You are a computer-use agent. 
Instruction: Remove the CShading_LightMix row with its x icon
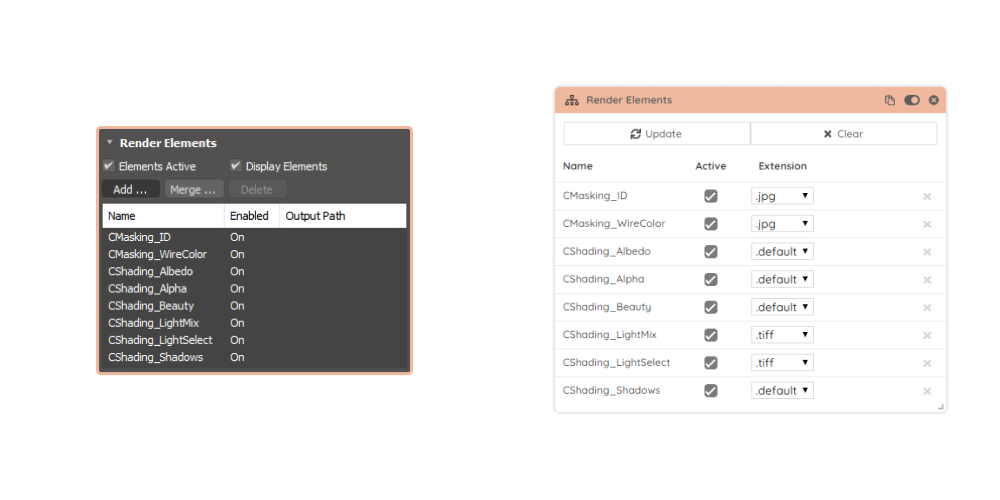[x=927, y=335]
